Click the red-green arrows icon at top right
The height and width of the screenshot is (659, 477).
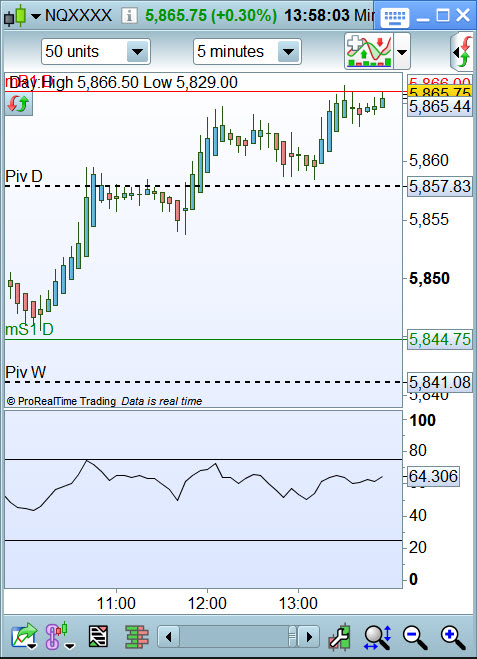tap(462, 53)
